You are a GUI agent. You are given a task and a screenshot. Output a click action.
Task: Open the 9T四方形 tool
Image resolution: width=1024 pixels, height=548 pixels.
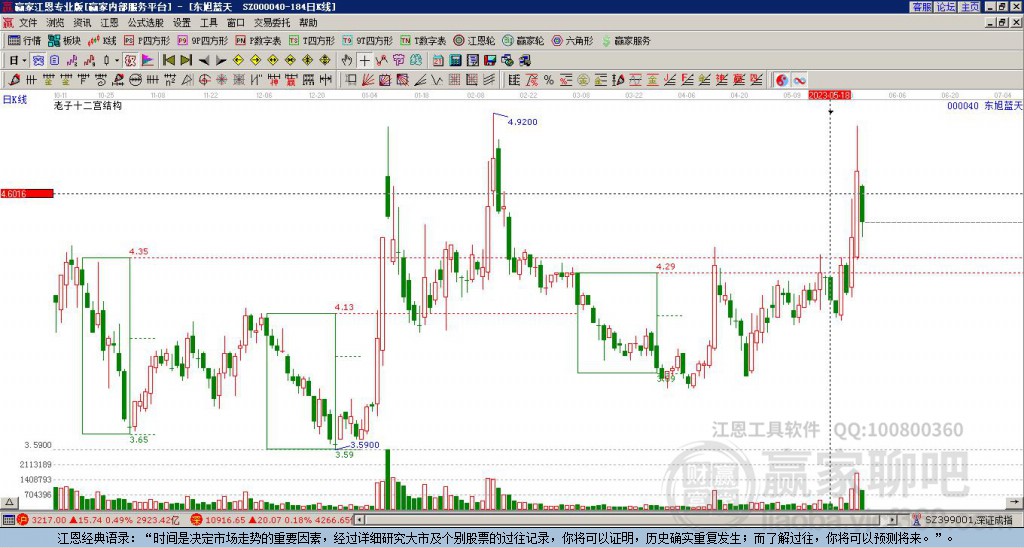tap(367, 40)
